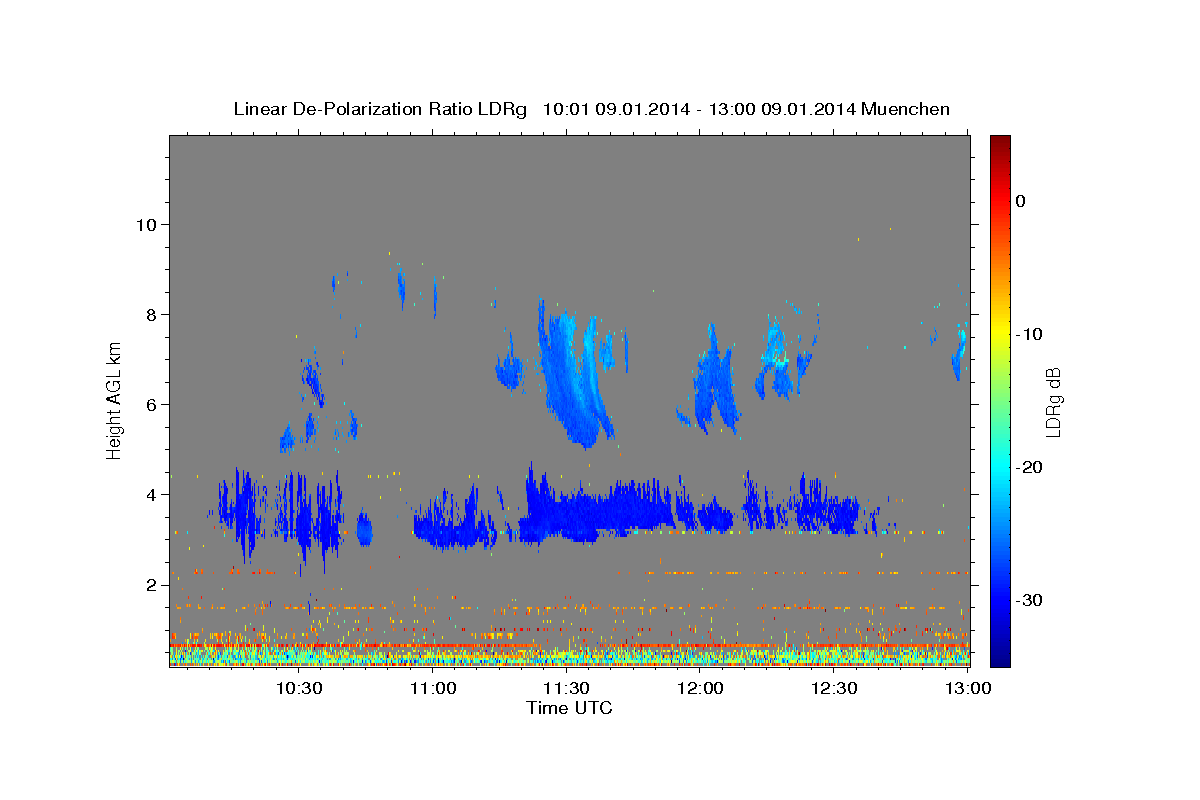This screenshot has height=800, width=1200.
Task: Click the colorbar value -30
Action: [x=1029, y=600]
